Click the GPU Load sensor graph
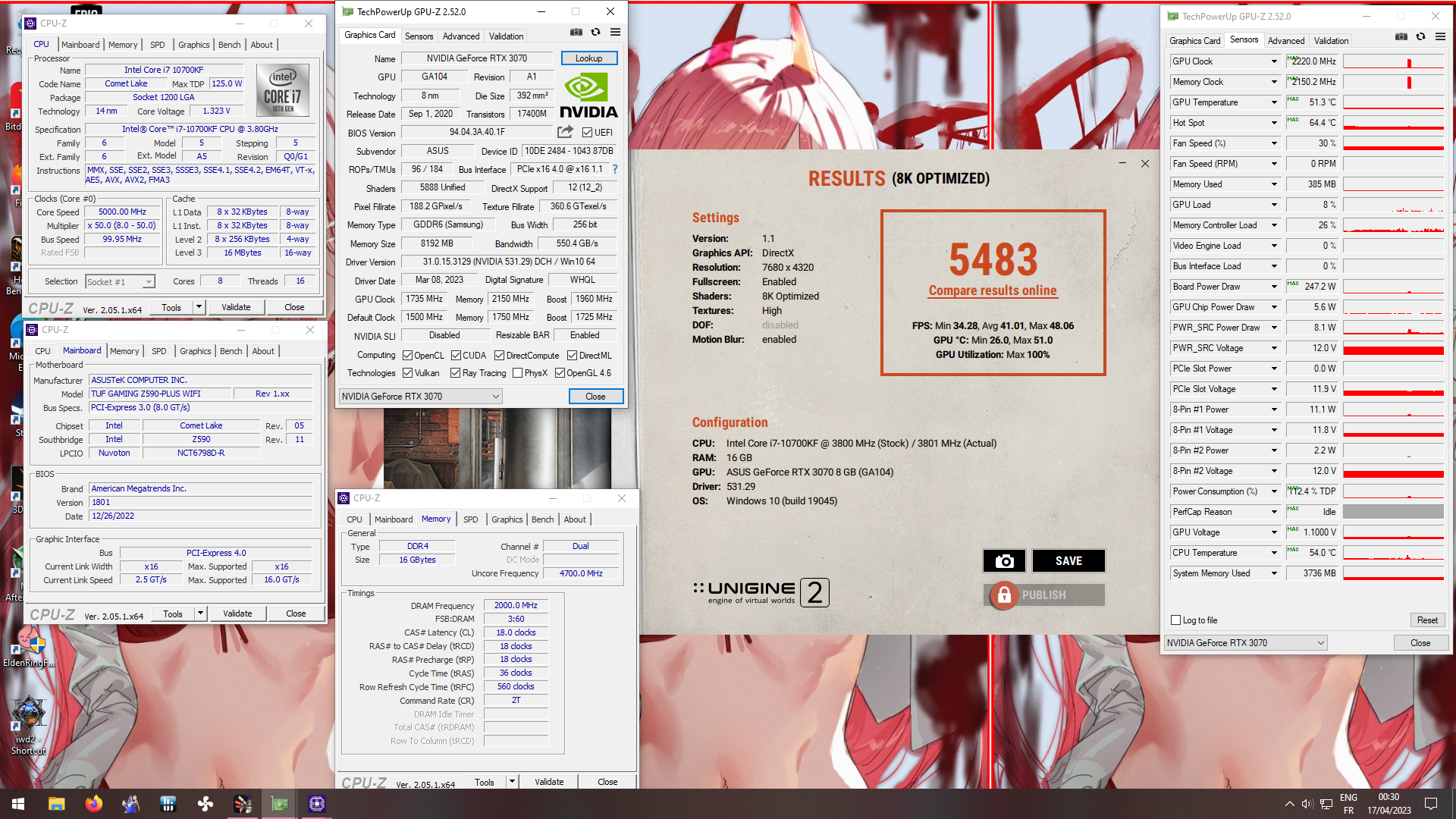This screenshot has width=1456, height=819. [x=1393, y=205]
